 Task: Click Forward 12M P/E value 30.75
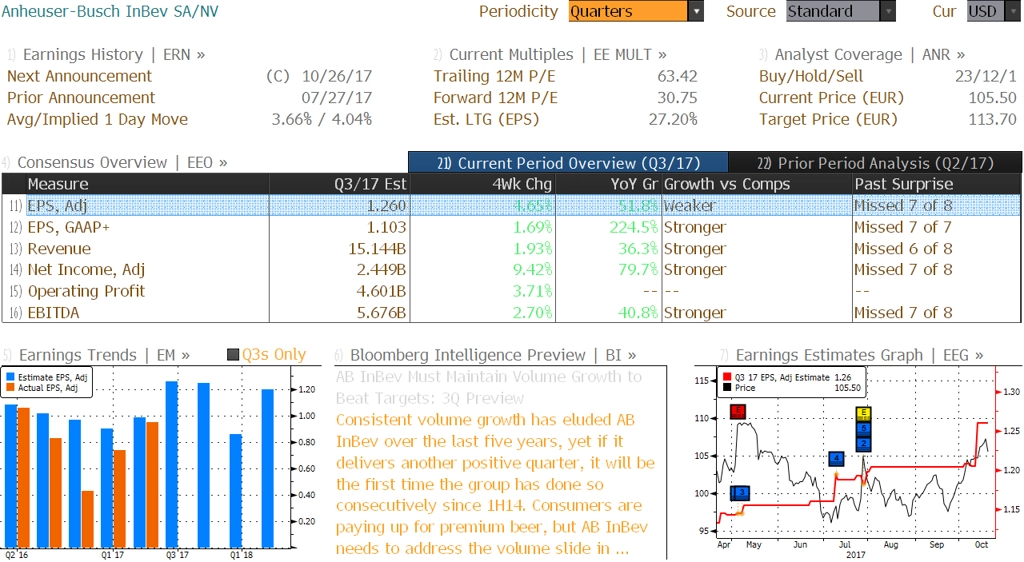click(677, 97)
